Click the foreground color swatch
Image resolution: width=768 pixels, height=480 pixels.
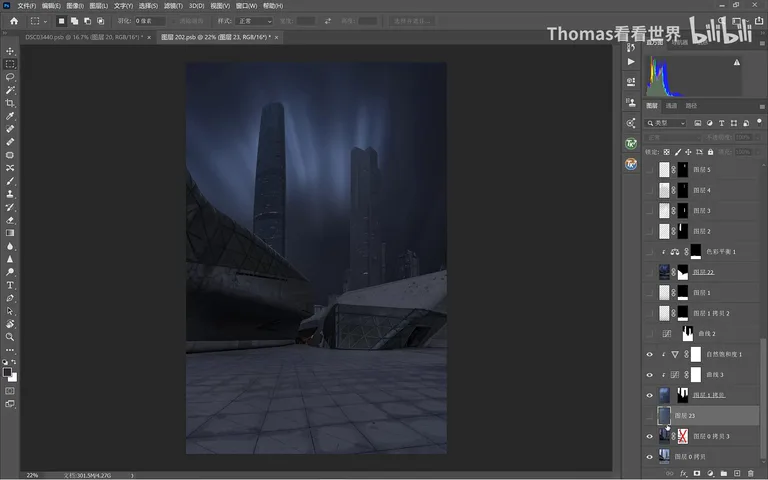tap(7, 372)
